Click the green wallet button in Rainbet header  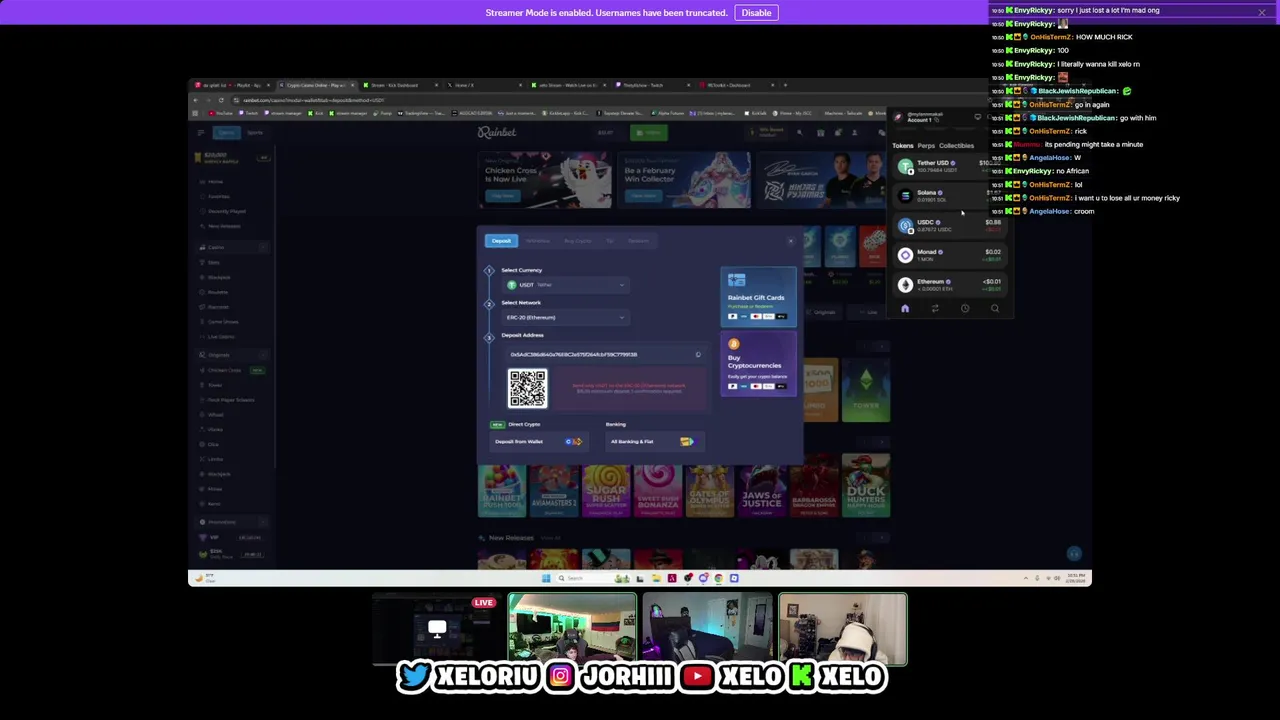click(x=649, y=132)
